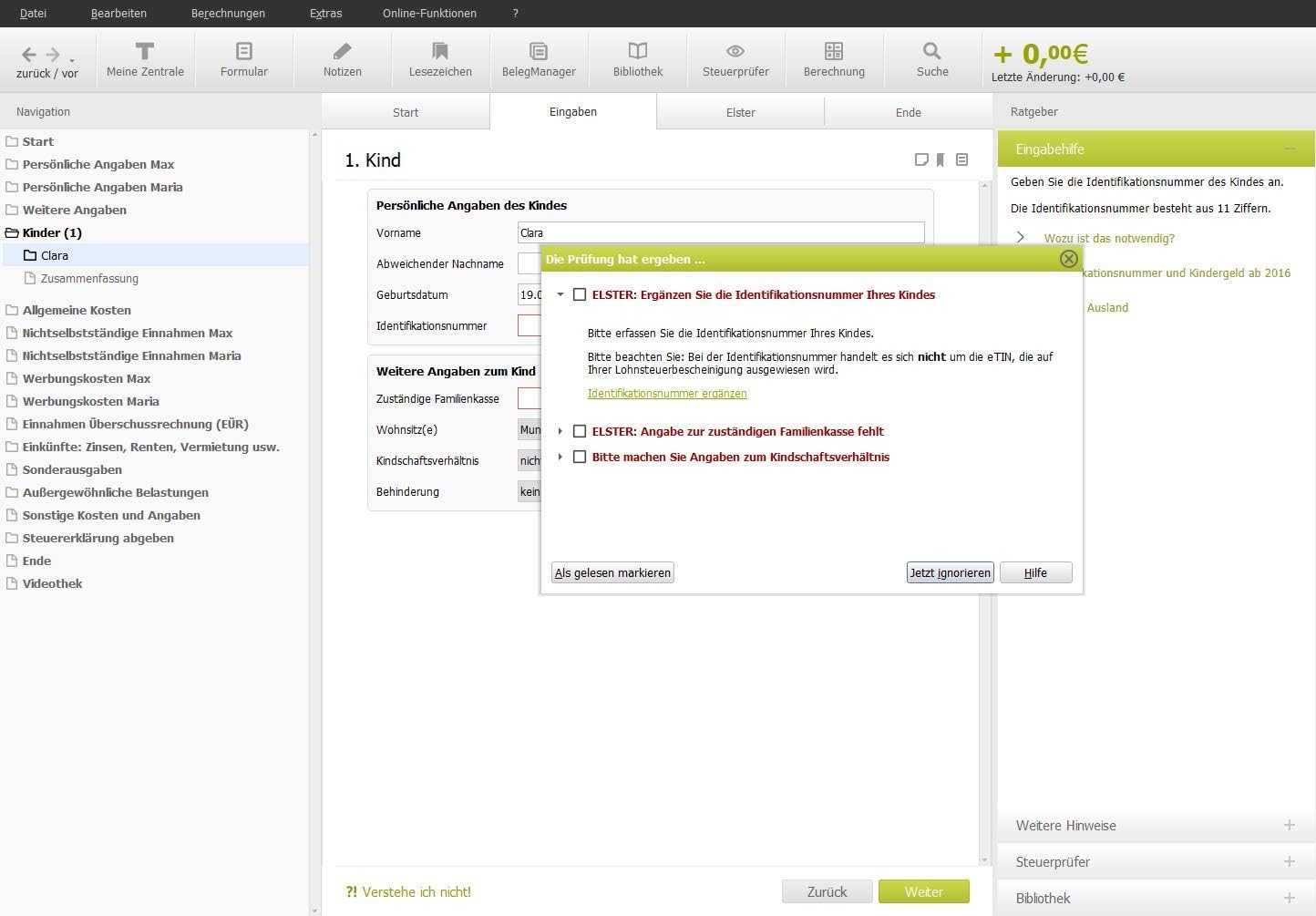
Task: Open the Extras menu
Action: pos(325,13)
